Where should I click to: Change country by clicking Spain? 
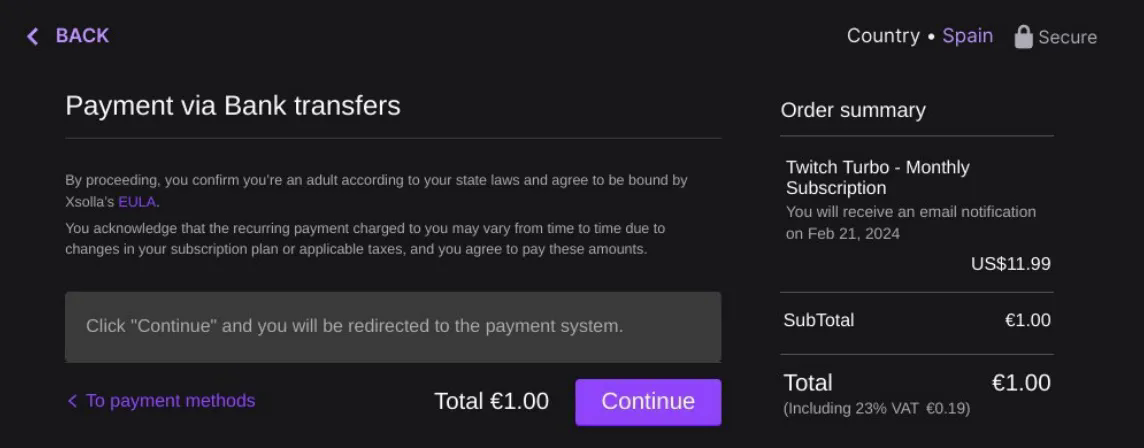[967, 36]
